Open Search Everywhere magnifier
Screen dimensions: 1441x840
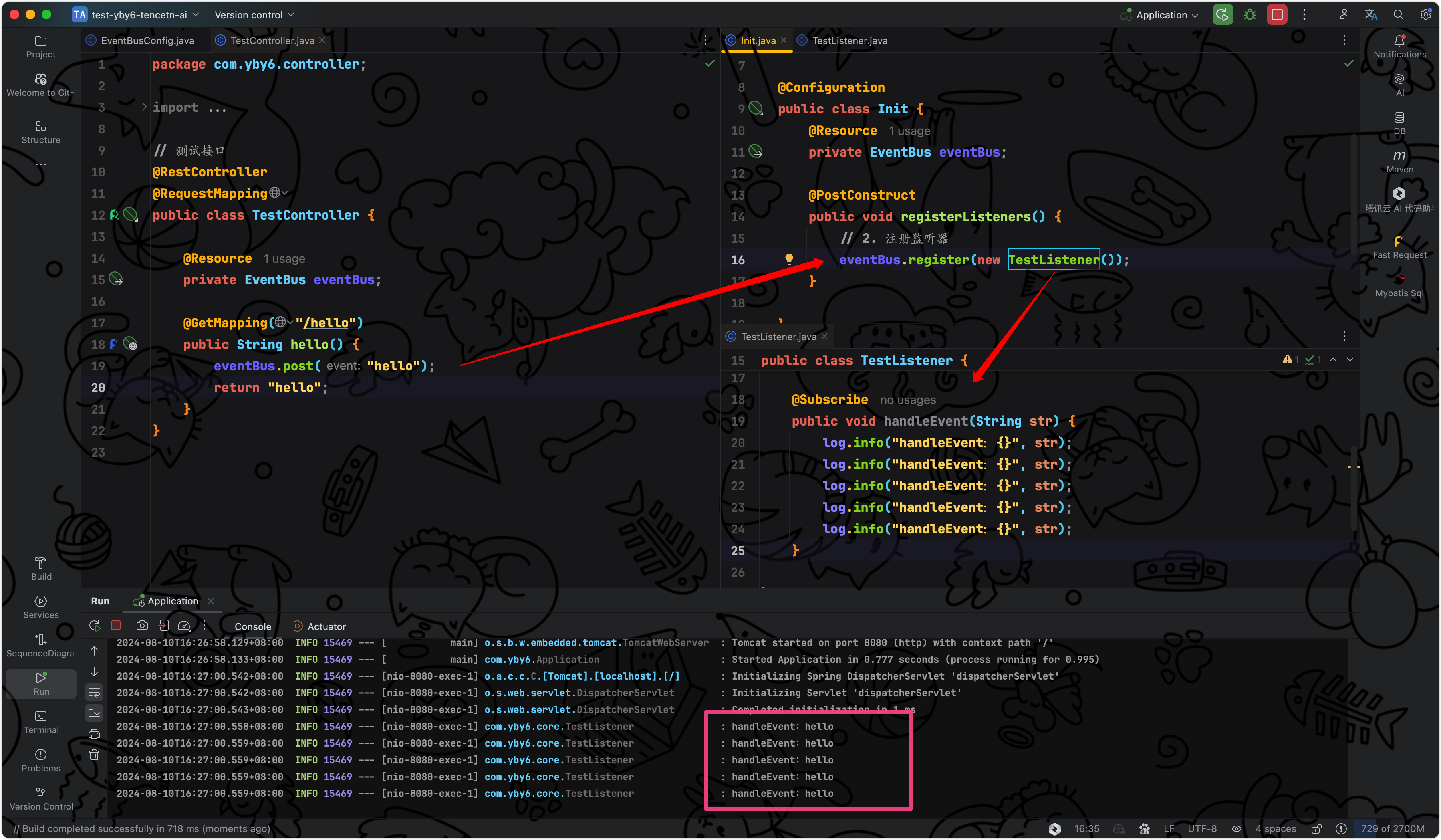(x=1398, y=15)
